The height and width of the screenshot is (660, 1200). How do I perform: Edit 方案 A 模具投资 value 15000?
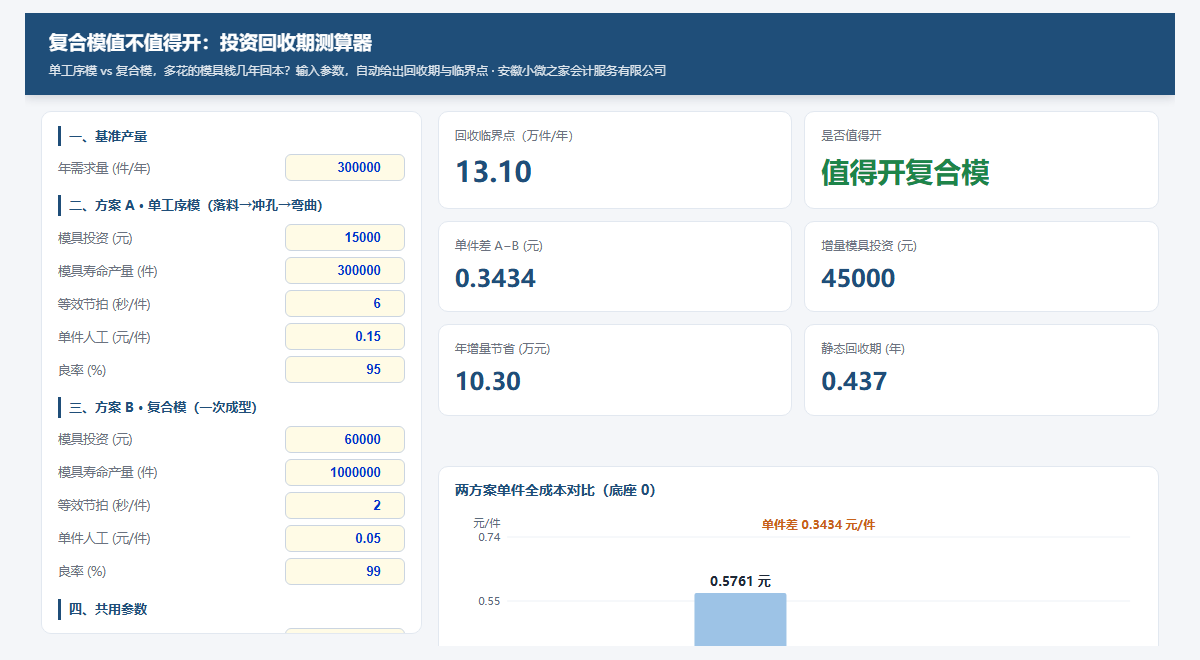click(x=345, y=238)
